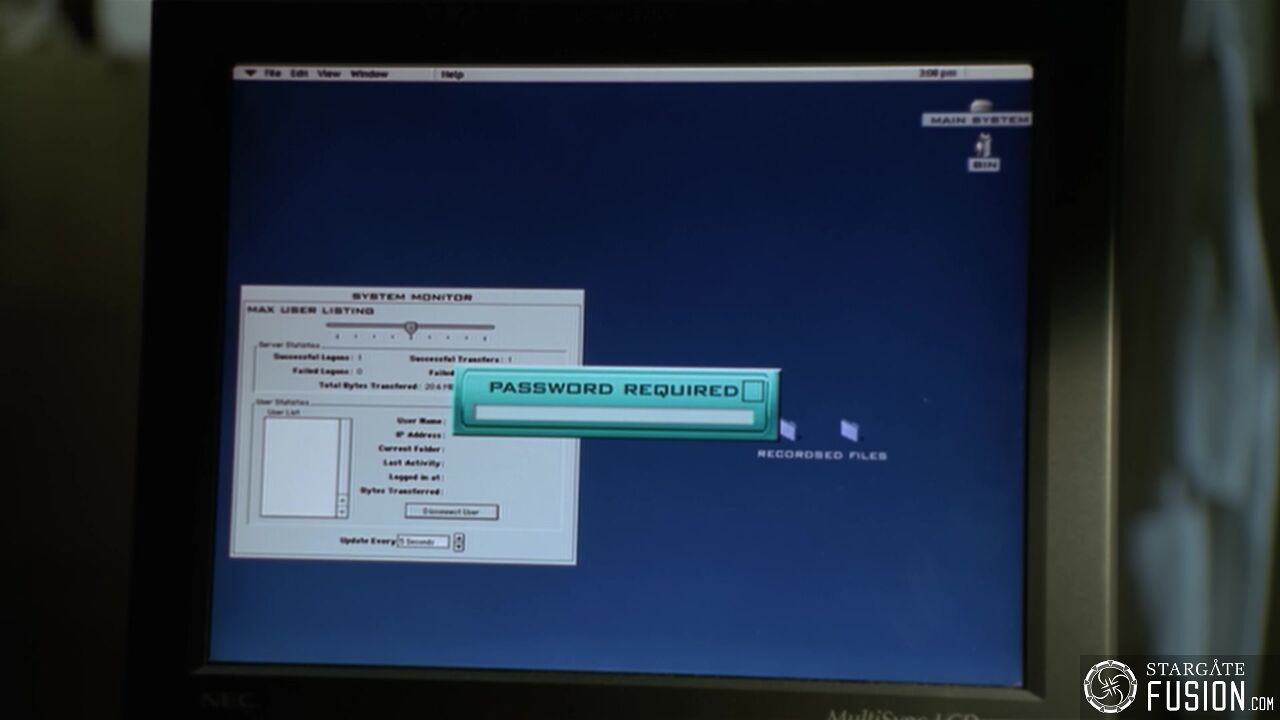The image size is (1280, 720).
Task: Open the View menu
Action: [x=329, y=74]
